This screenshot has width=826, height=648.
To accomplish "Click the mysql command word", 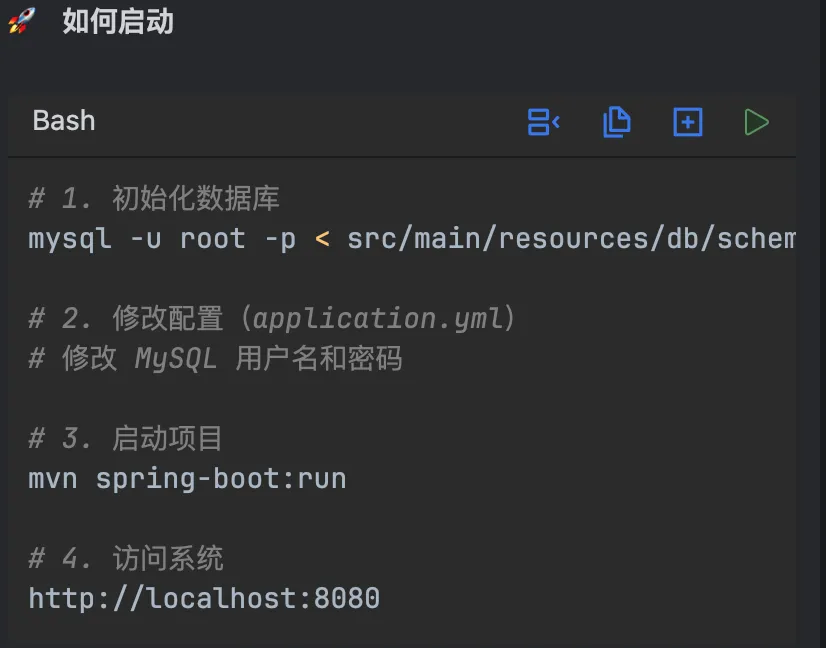I will (70, 239).
